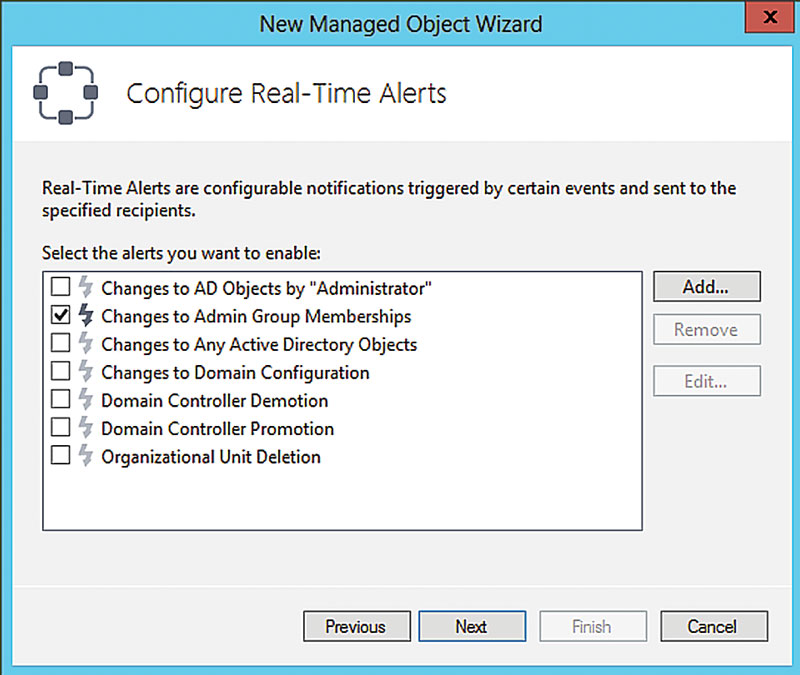Check the Changes to Domain Configuration box
This screenshot has width=800, height=675.
click(61, 372)
